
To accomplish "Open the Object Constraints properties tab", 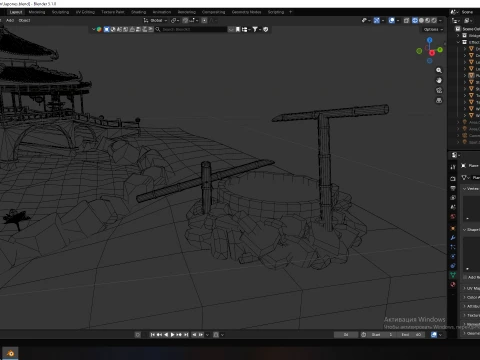I will 453,266.
